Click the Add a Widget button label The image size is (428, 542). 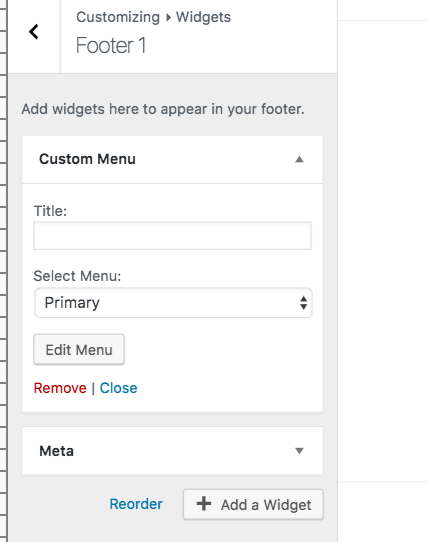[266, 505]
